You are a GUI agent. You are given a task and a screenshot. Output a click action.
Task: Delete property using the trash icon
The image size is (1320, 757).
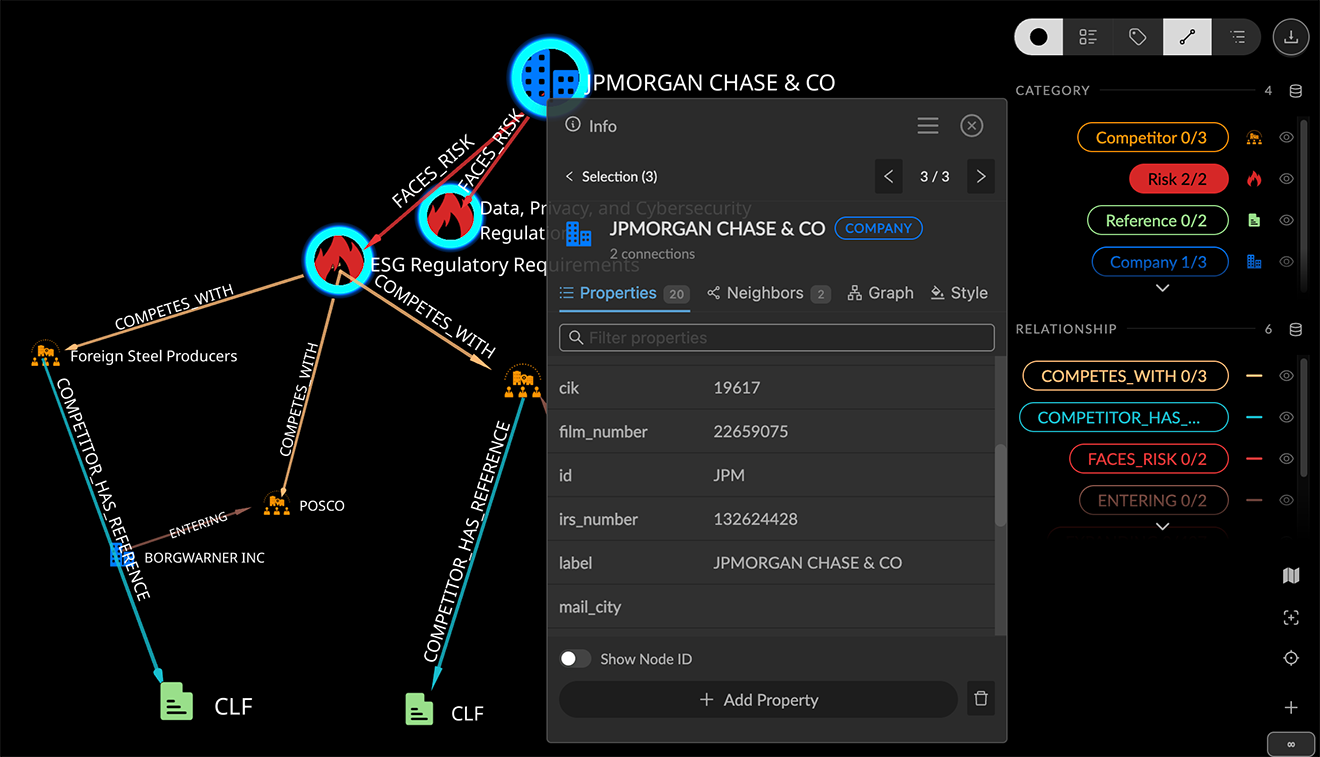981,699
